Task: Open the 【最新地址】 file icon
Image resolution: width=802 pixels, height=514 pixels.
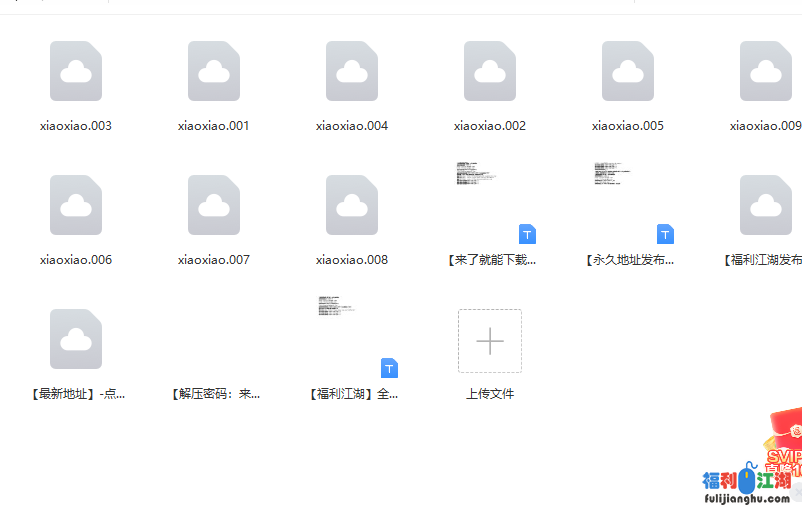Action: coord(76,339)
